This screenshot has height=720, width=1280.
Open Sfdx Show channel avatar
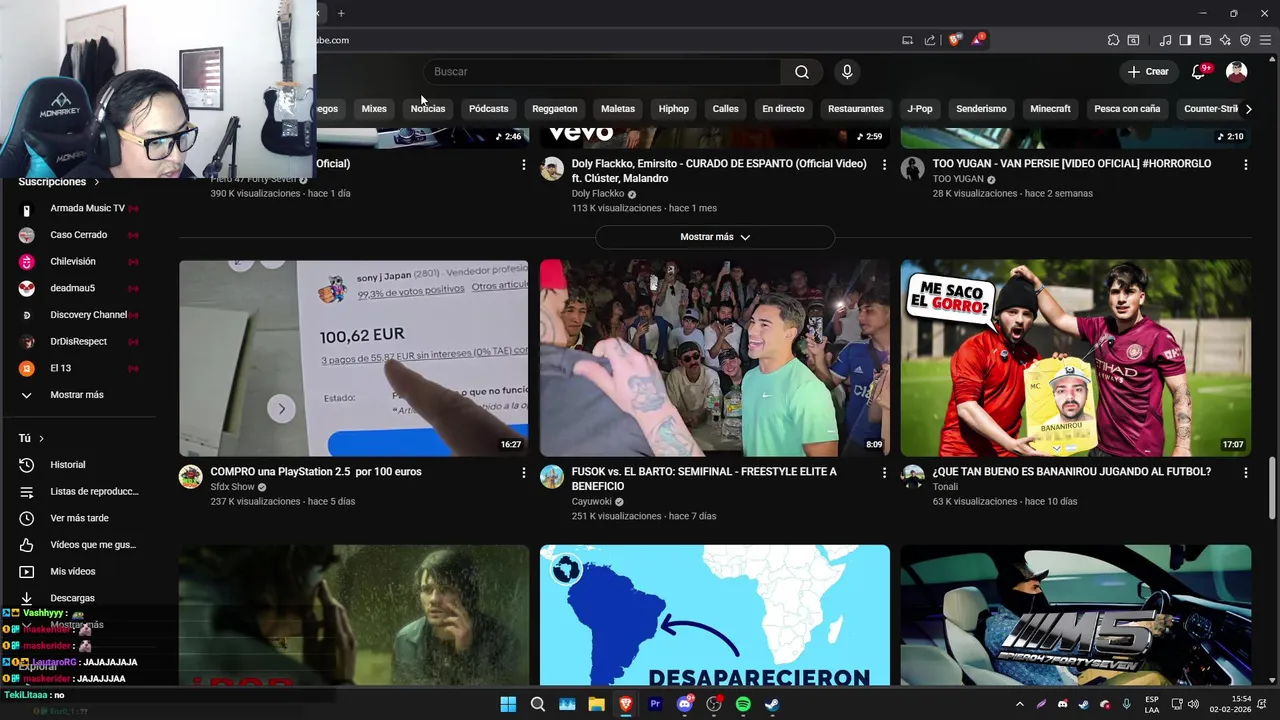pos(191,476)
